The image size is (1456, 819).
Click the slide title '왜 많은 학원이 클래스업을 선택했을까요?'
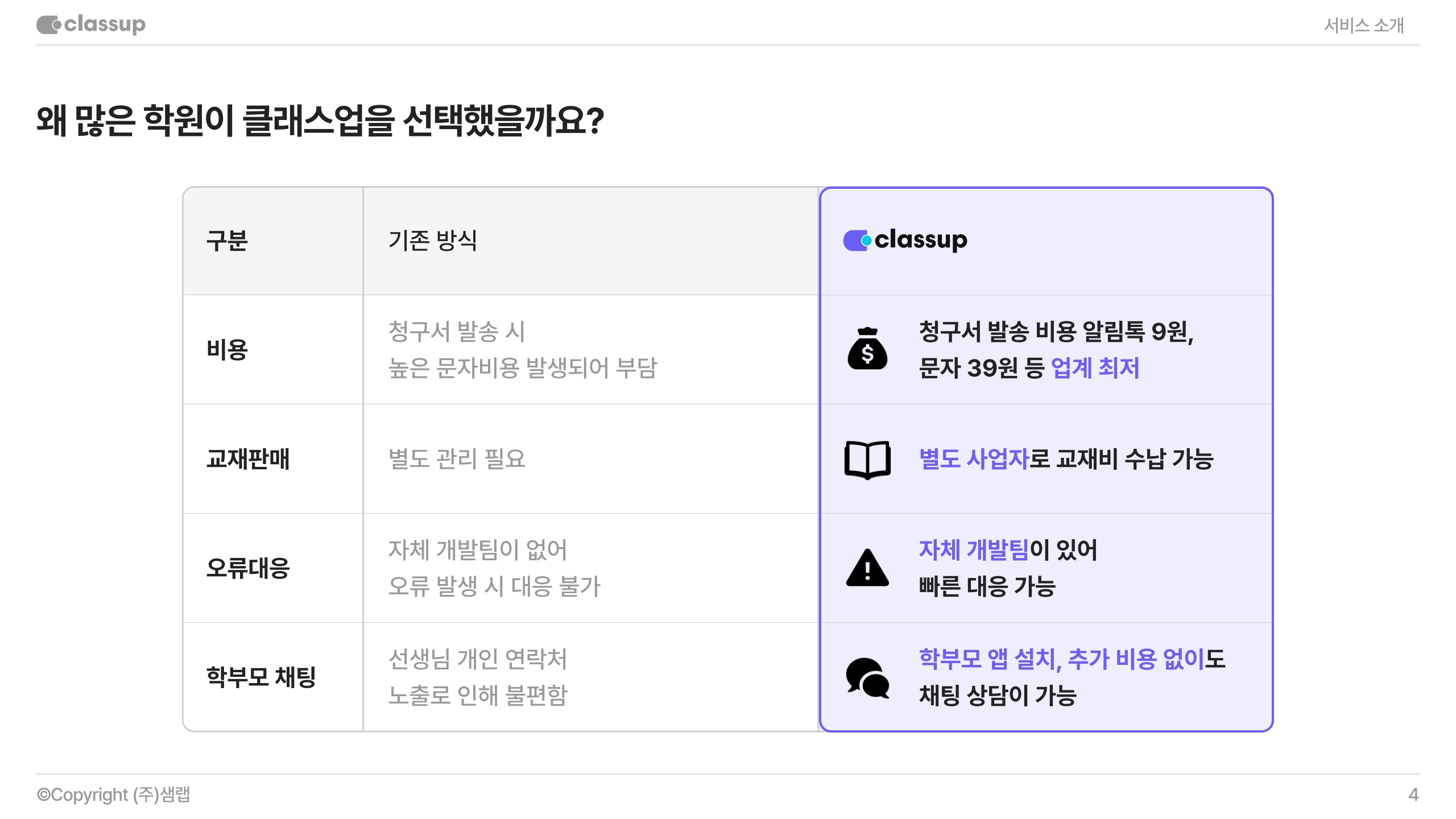tap(320, 121)
